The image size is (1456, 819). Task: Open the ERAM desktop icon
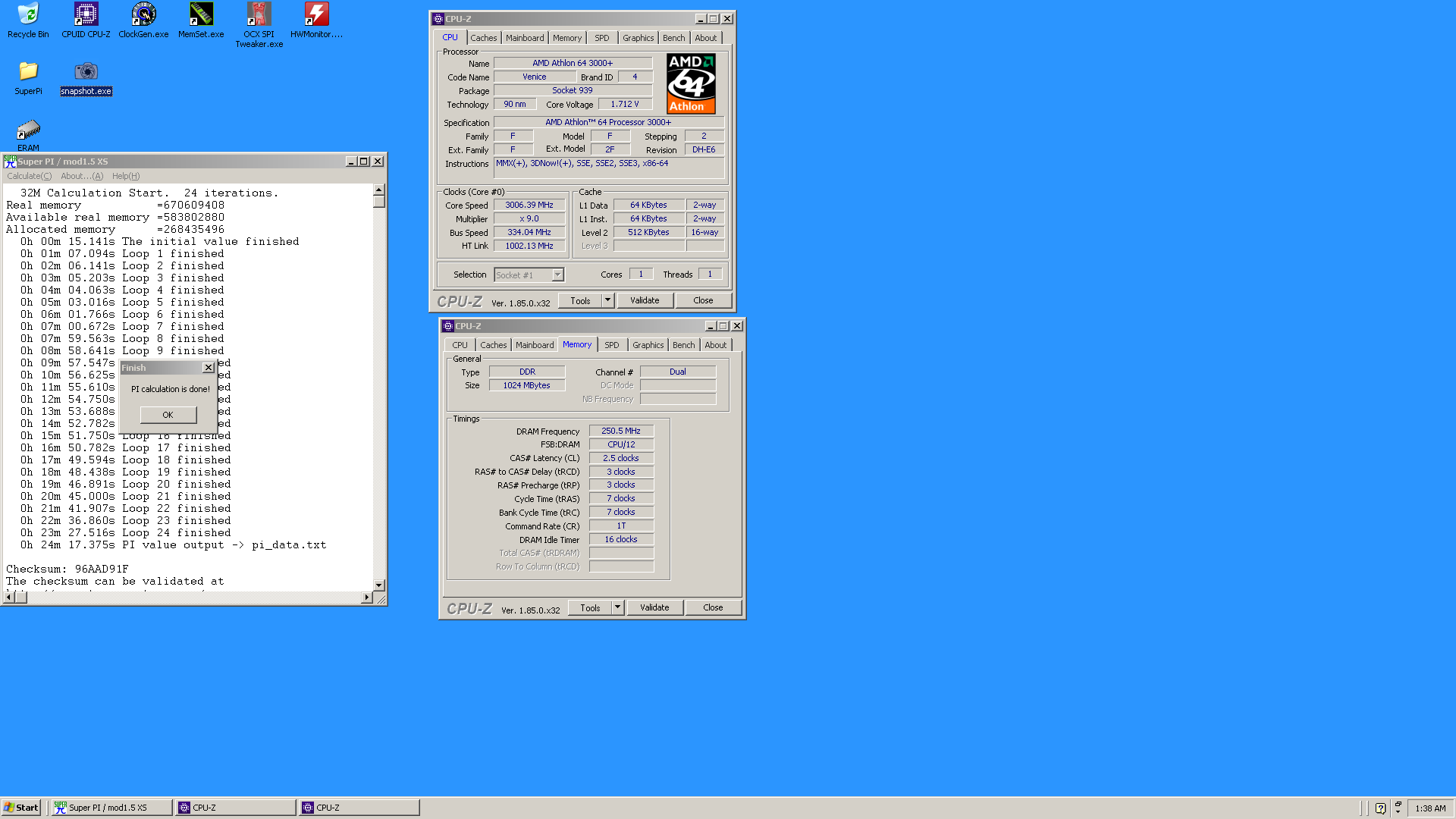click(x=28, y=135)
